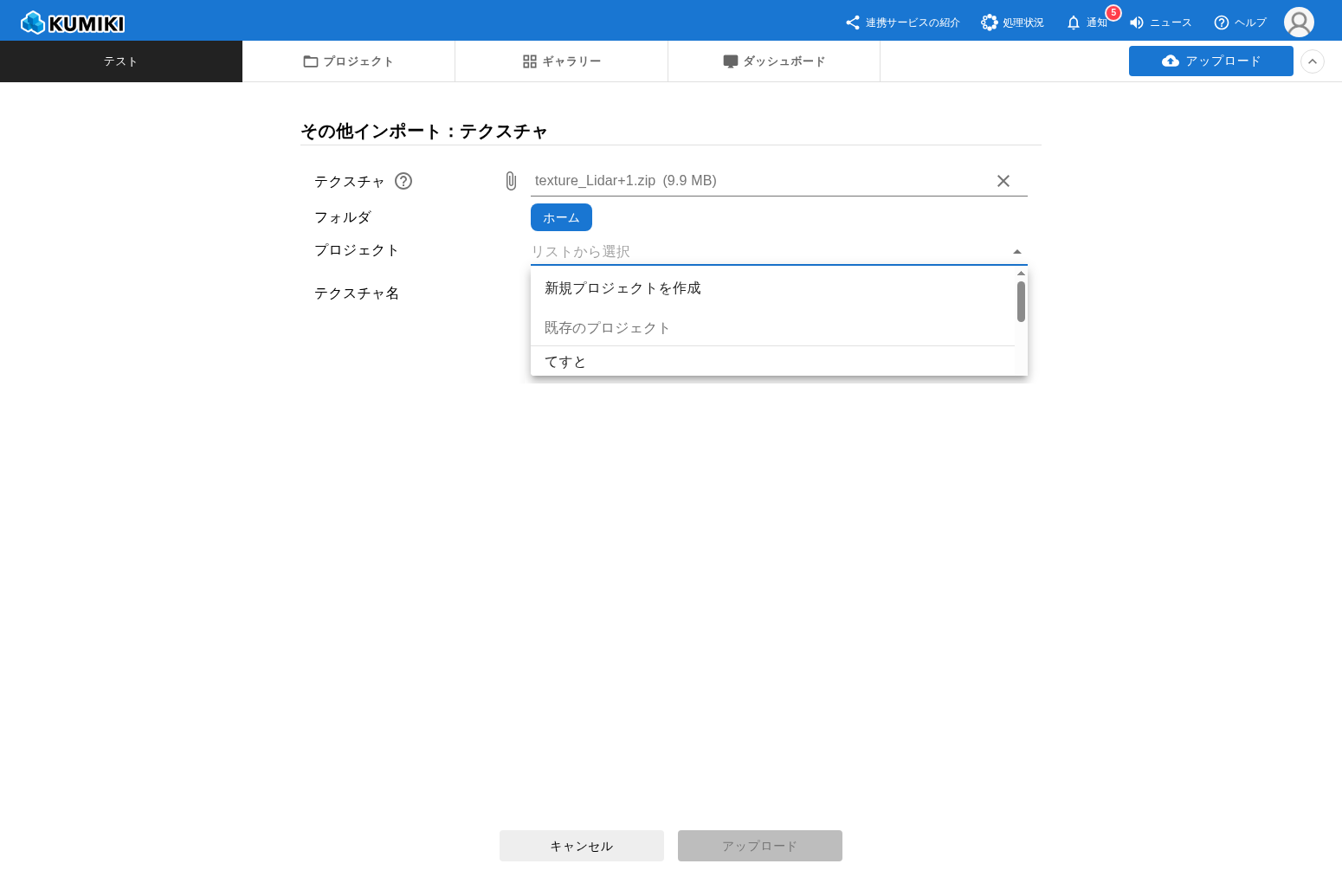Click the テクスチャ help question mark icon
Image resolution: width=1342 pixels, height=896 pixels.
click(x=403, y=181)
